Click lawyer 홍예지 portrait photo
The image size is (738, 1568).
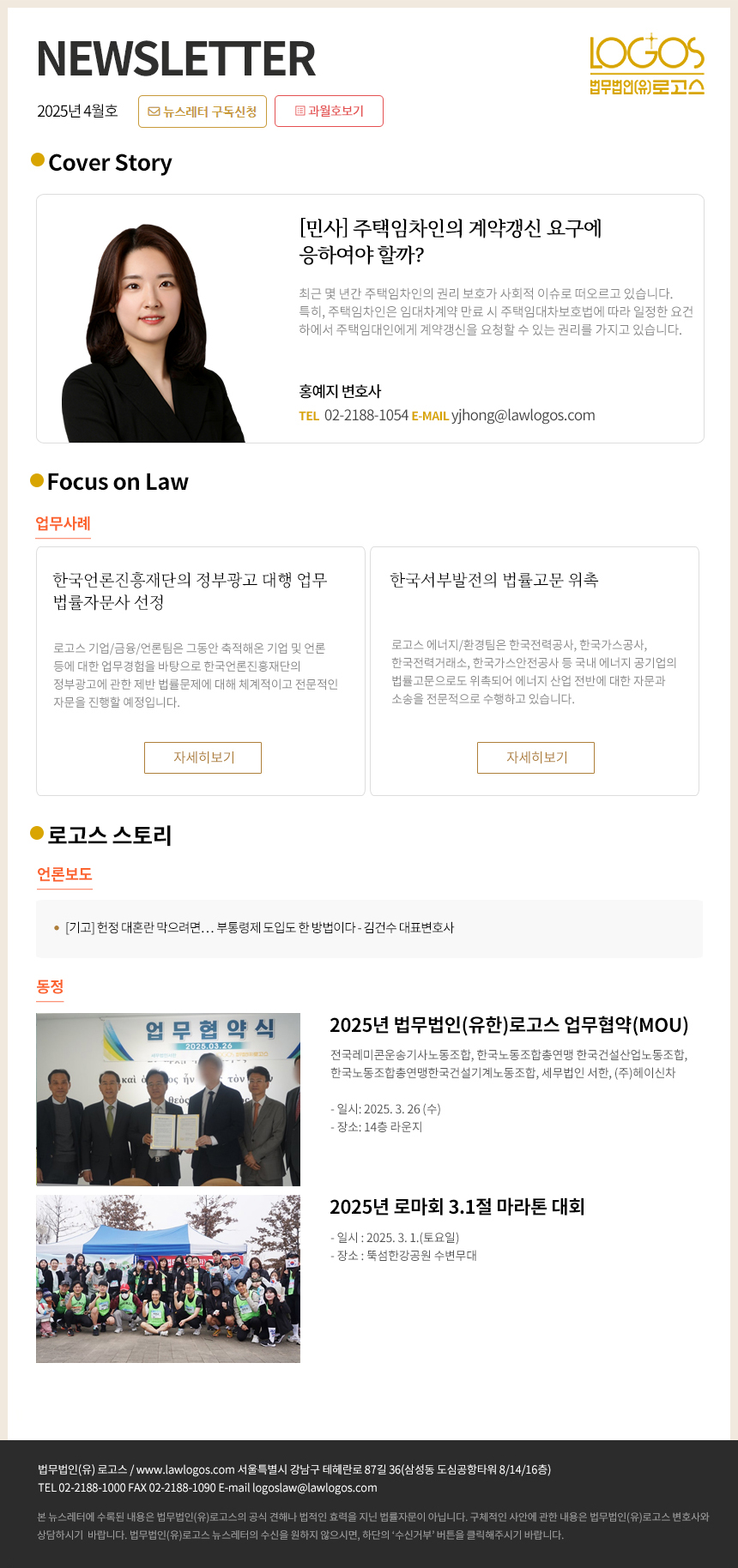coord(154,333)
